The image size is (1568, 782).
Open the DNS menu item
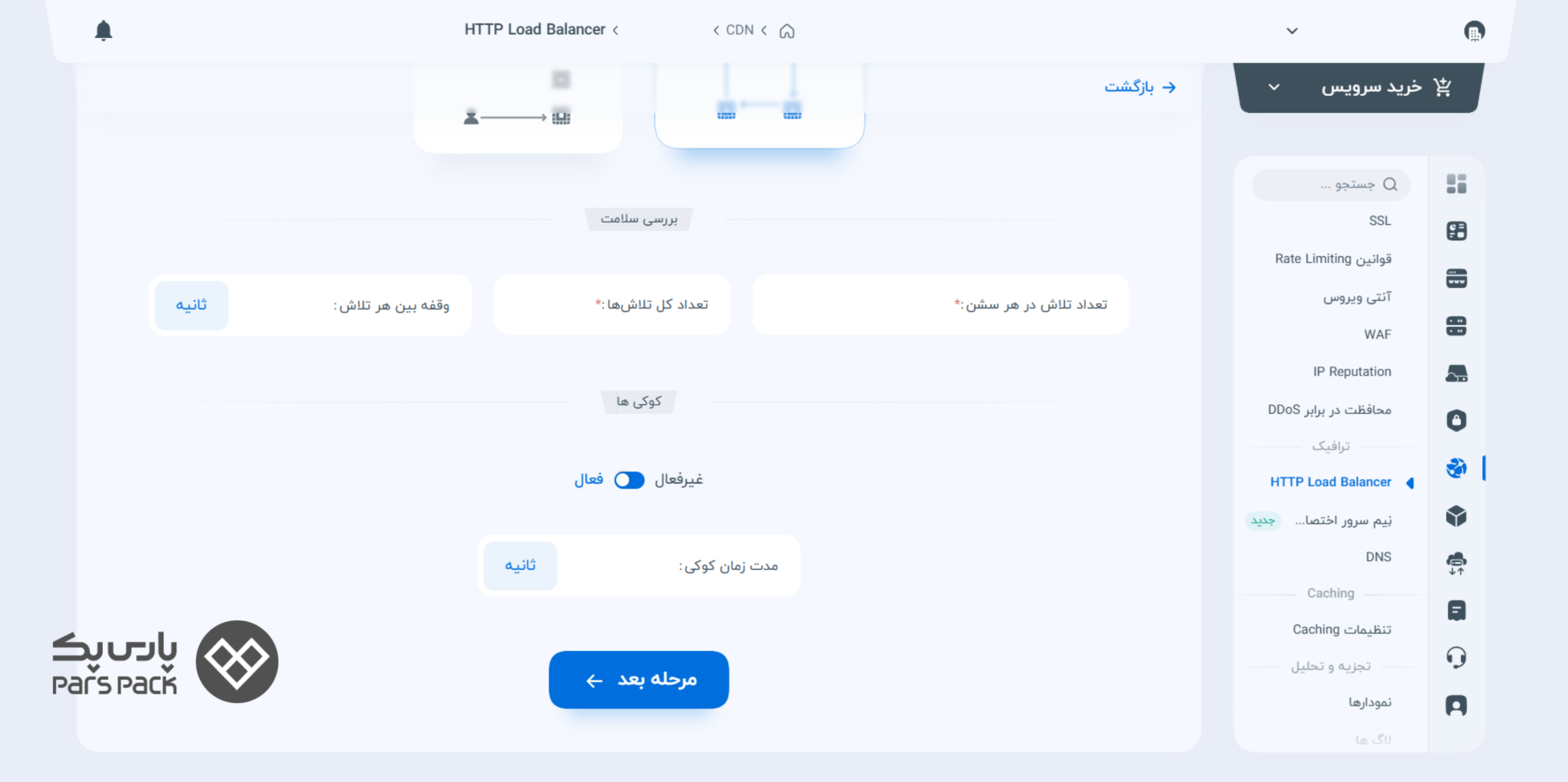1378,557
